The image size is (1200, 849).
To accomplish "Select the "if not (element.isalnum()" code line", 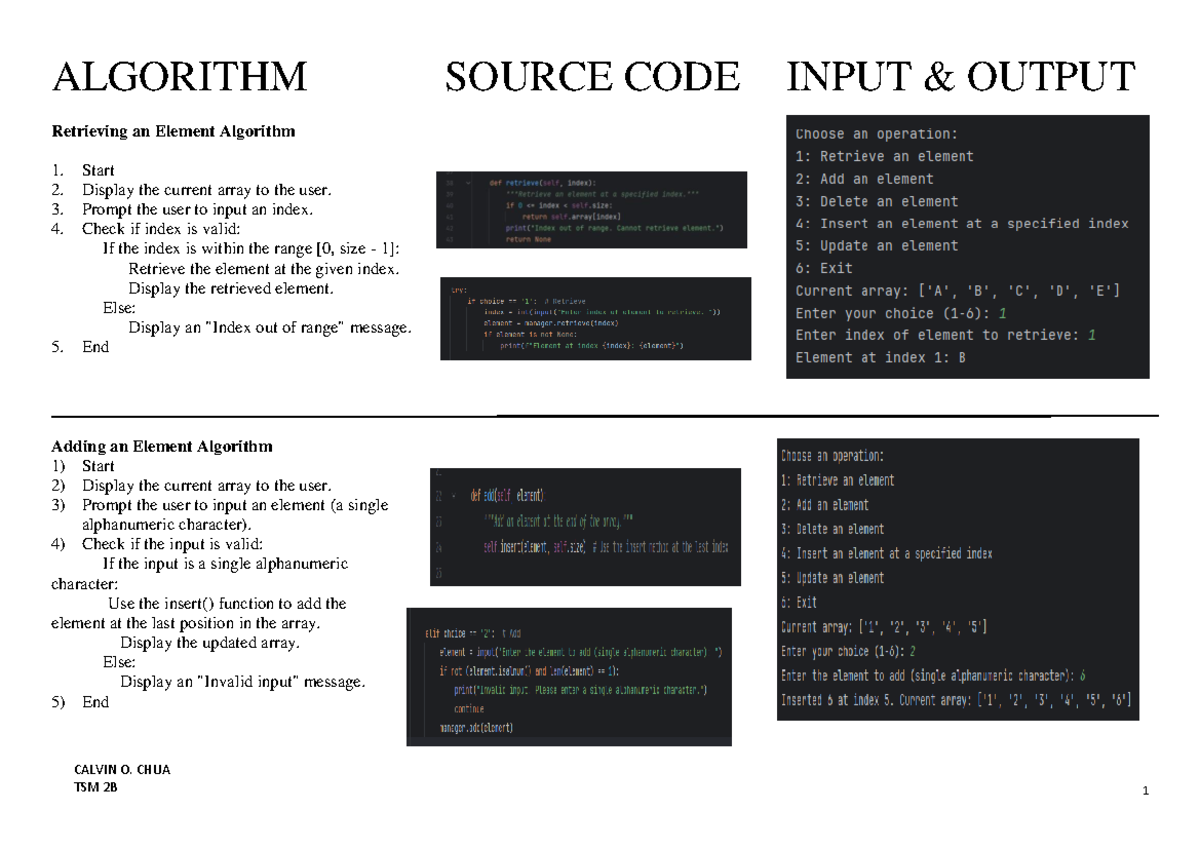I will pyautogui.click(x=529, y=671).
